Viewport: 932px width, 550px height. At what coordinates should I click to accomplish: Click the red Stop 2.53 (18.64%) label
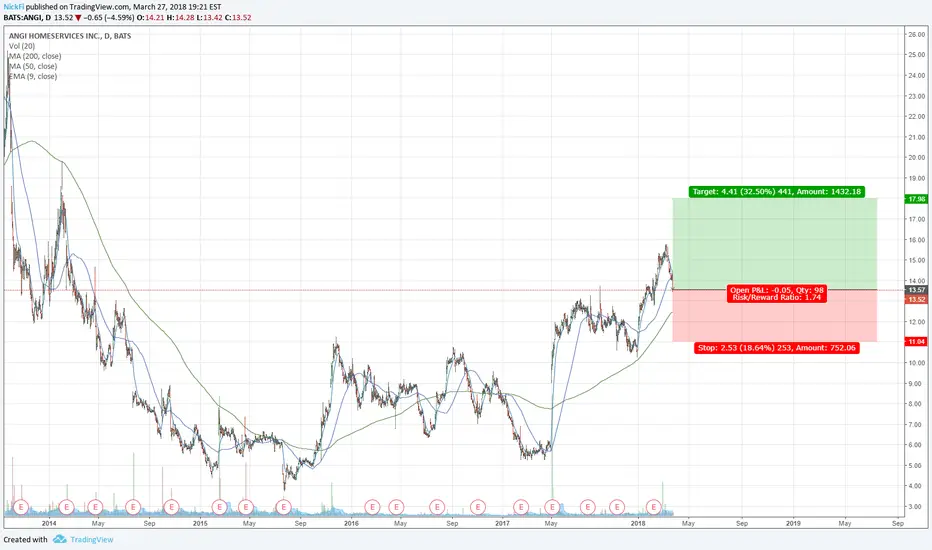[x=776, y=347]
